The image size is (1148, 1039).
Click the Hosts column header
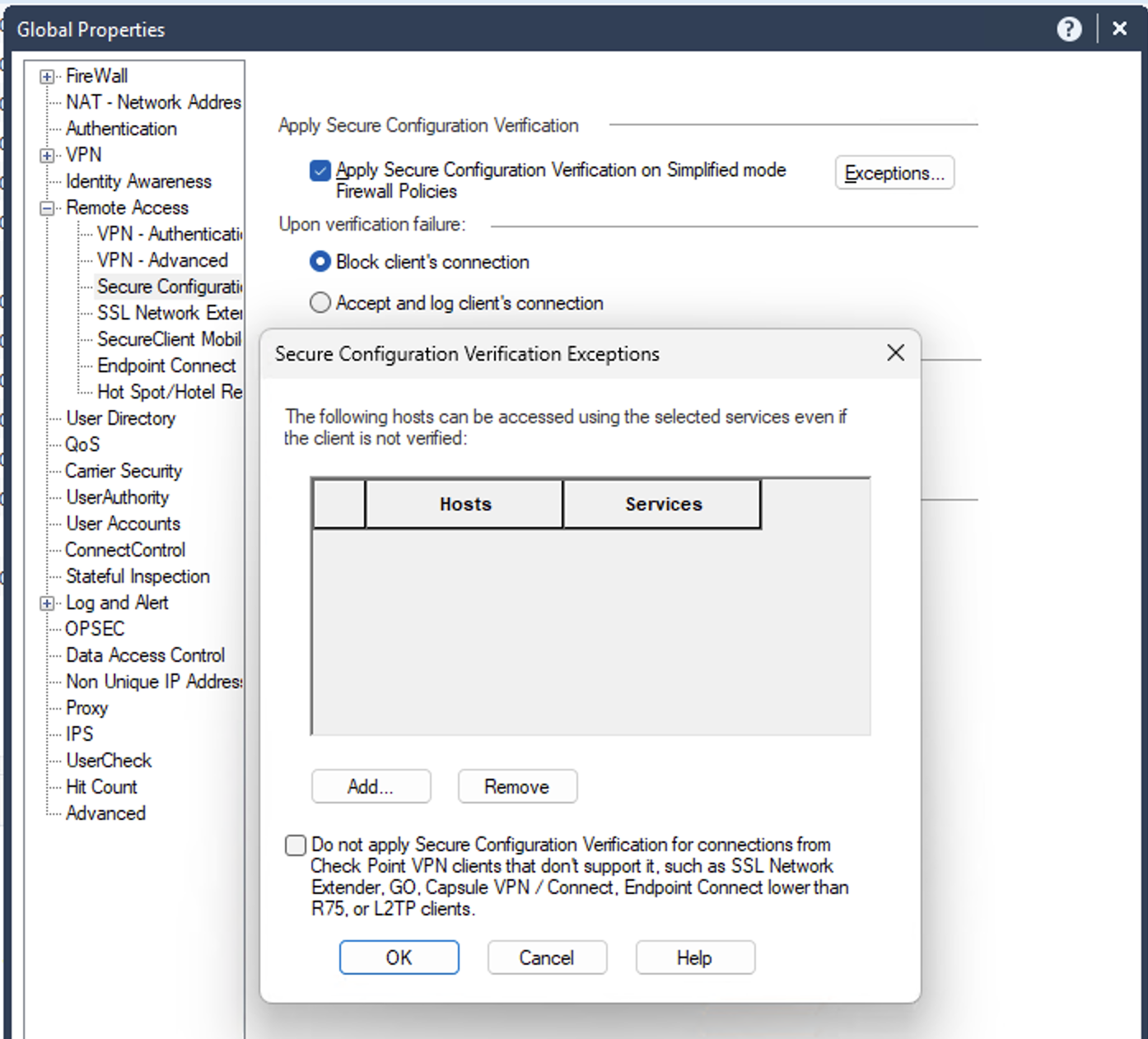(x=464, y=504)
